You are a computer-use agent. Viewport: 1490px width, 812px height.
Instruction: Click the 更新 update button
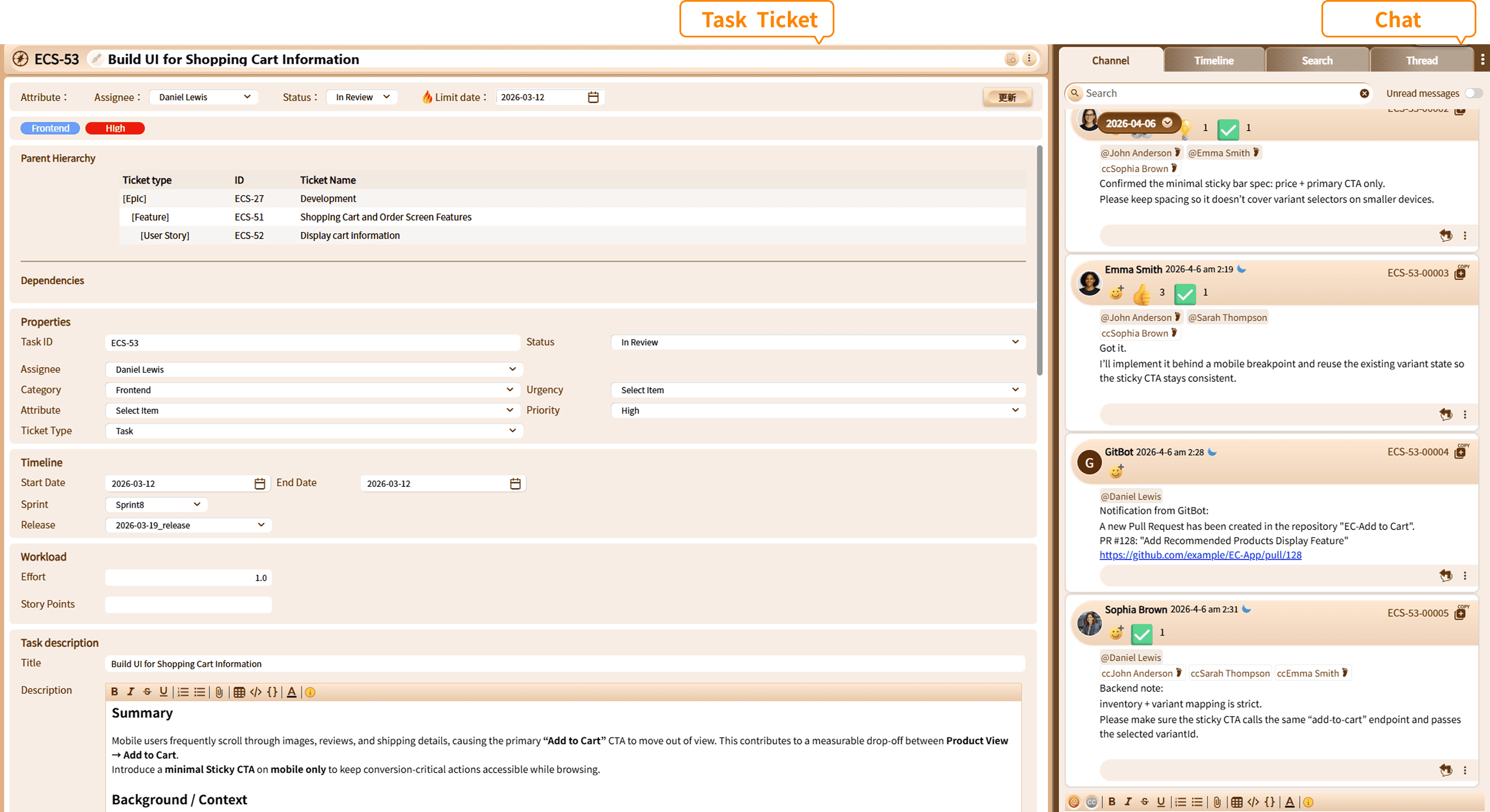(1007, 97)
